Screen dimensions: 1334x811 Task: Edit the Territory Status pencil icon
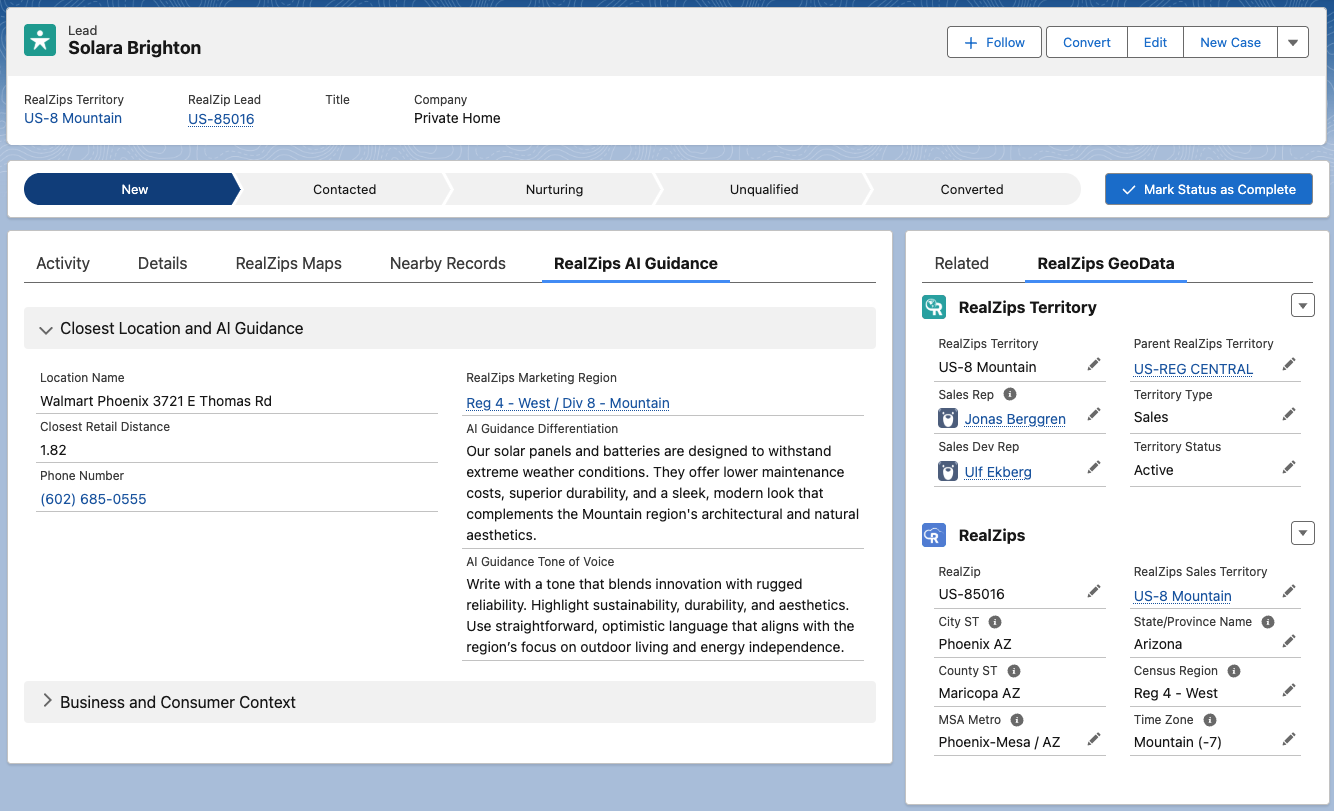pos(1289,468)
